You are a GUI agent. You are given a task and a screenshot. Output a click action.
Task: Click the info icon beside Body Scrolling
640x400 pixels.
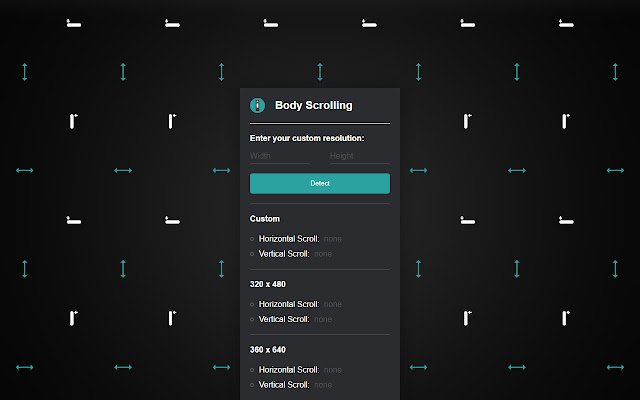[x=257, y=105]
